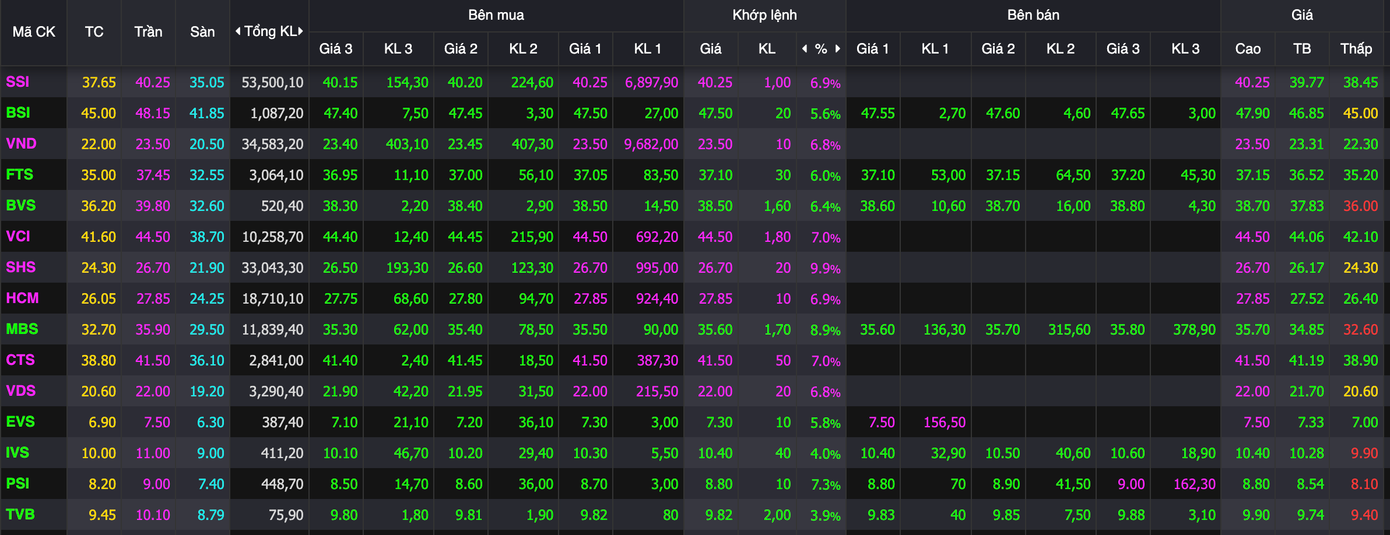Click the left arrow beside % column
Screen dimensions: 1390x535
click(804, 48)
